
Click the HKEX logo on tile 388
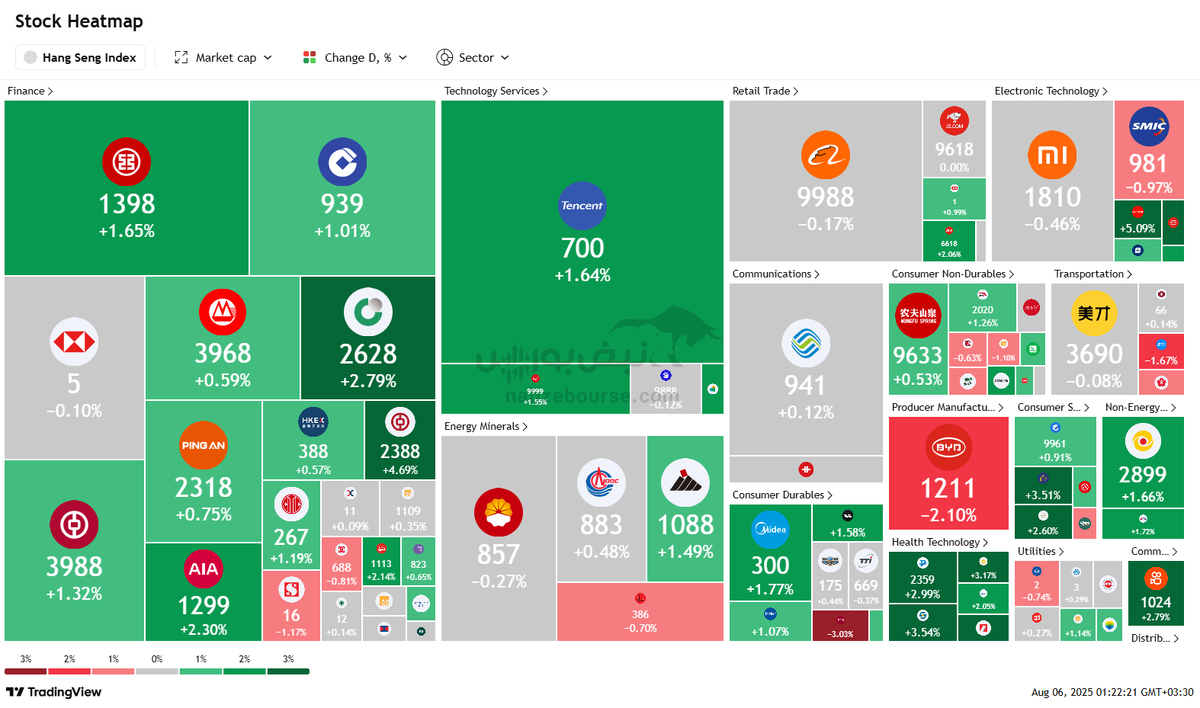[313, 422]
